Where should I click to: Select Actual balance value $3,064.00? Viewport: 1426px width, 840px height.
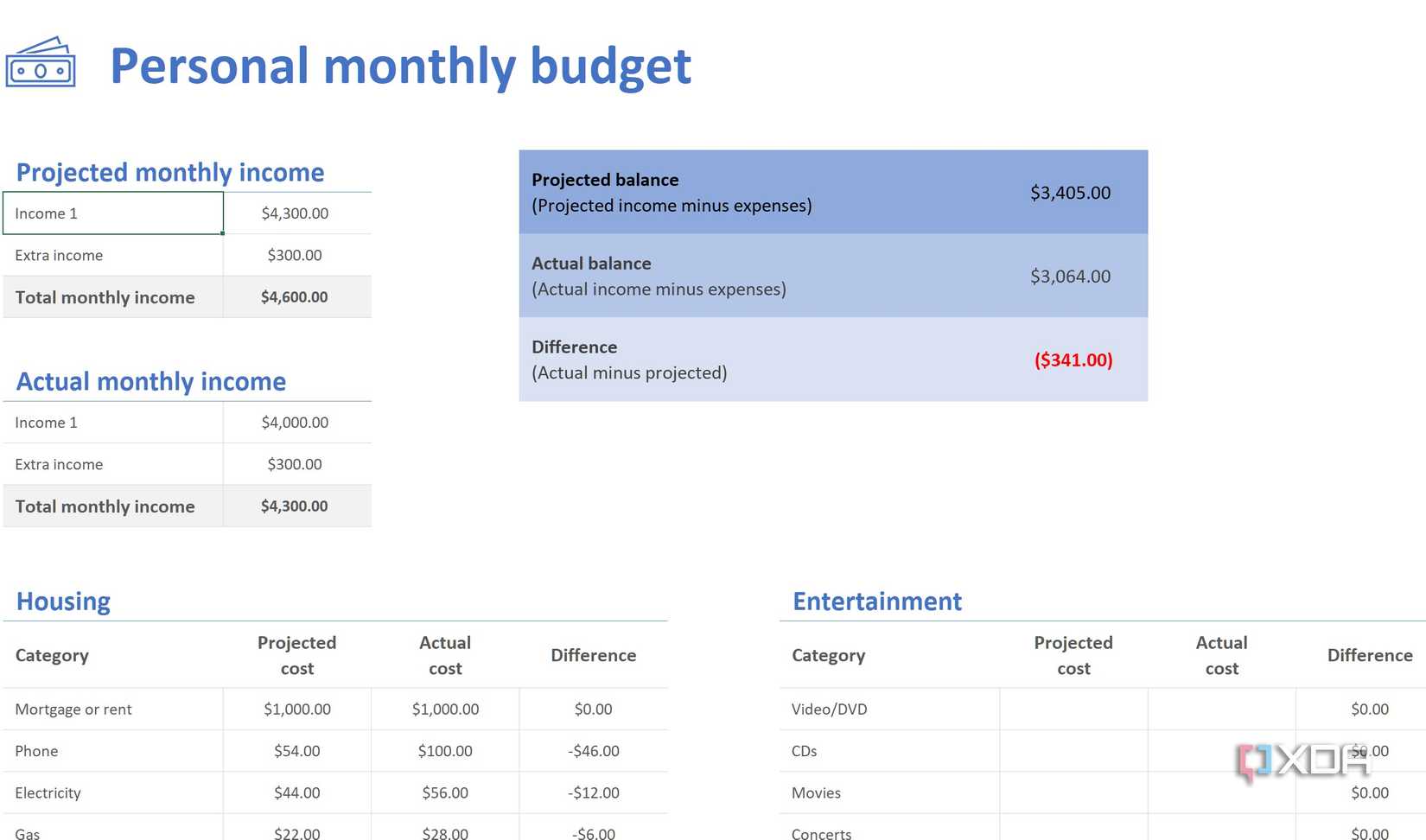(1070, 277)
